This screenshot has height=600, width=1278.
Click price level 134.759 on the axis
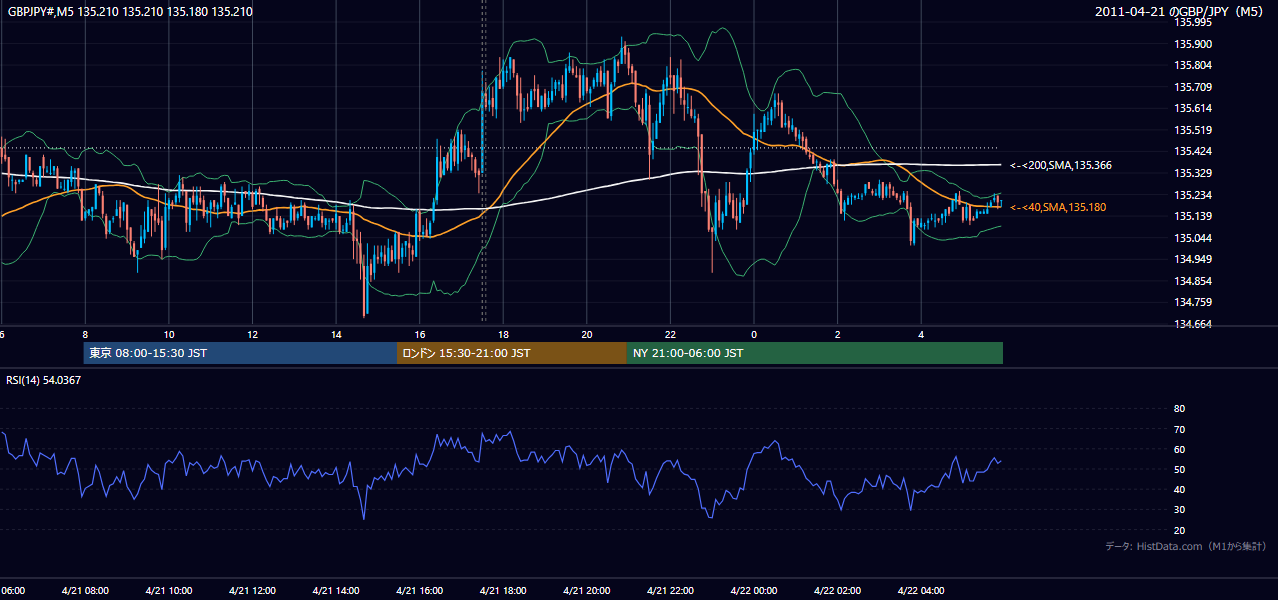tap(1193, 302)
